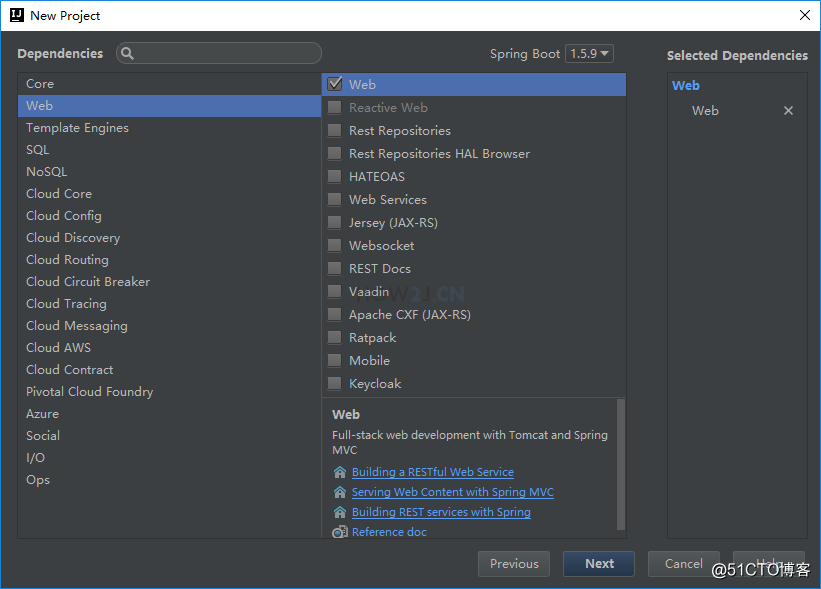Select the Cloud Core category

169,194
